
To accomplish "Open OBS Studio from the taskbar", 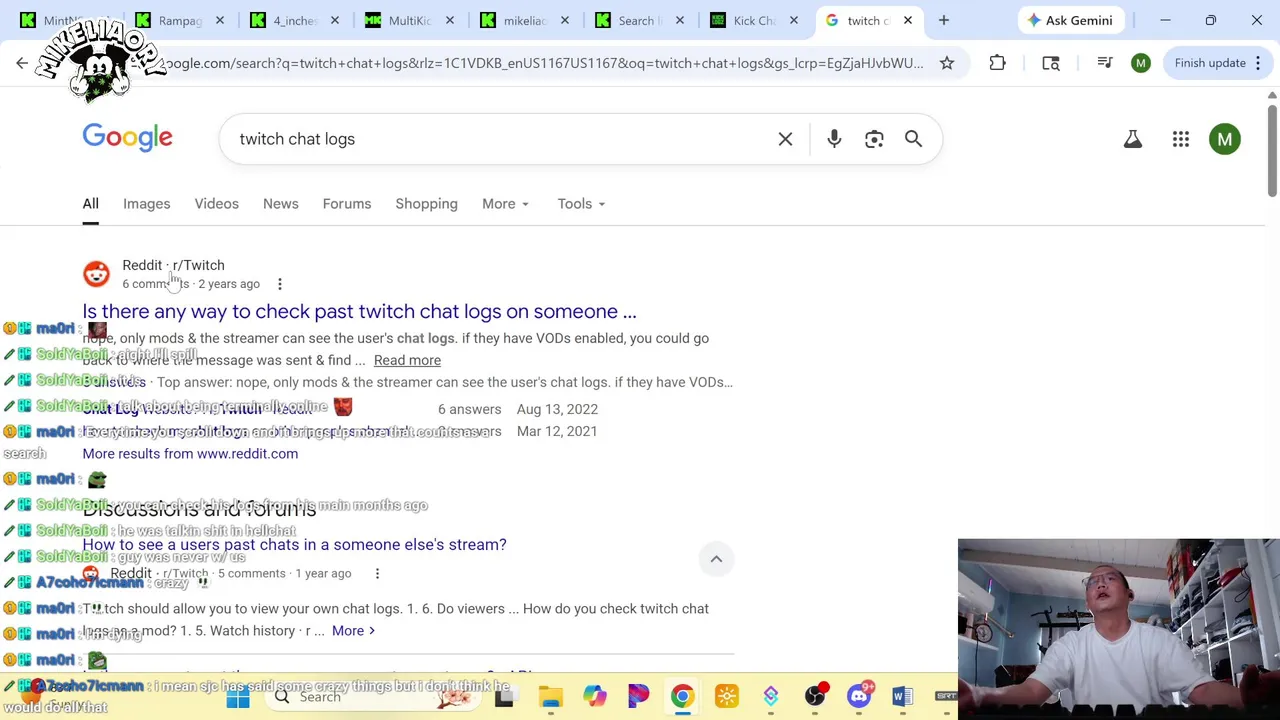I will click(815, 697).
